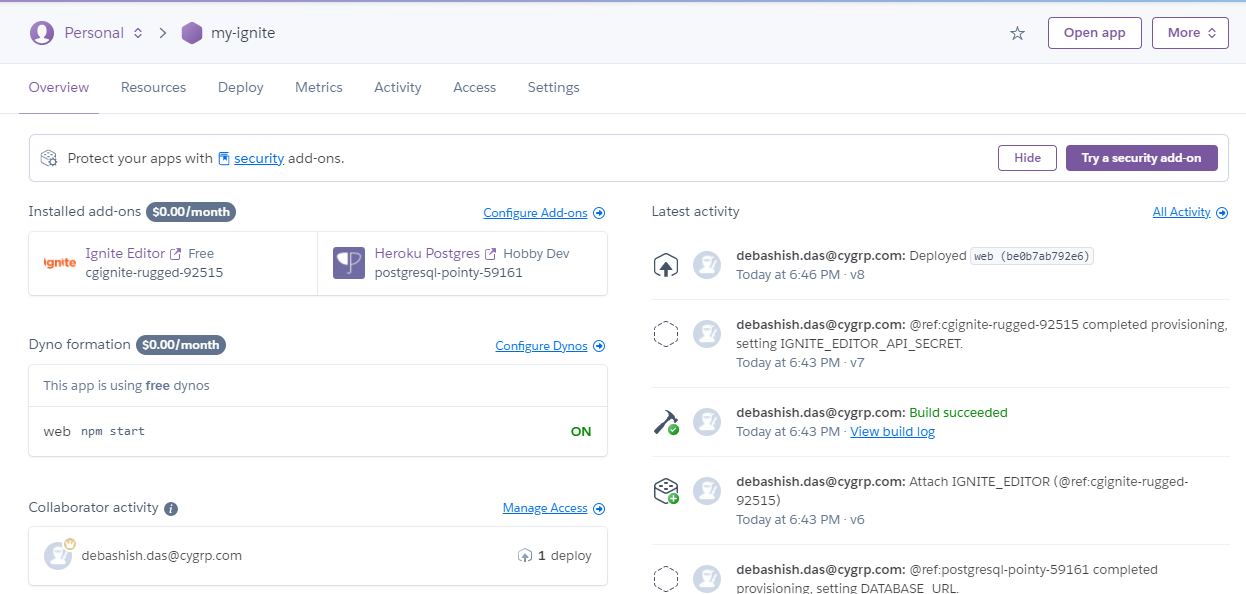
Task: Open the Metrics tab
Action: (x=319, y=87)
